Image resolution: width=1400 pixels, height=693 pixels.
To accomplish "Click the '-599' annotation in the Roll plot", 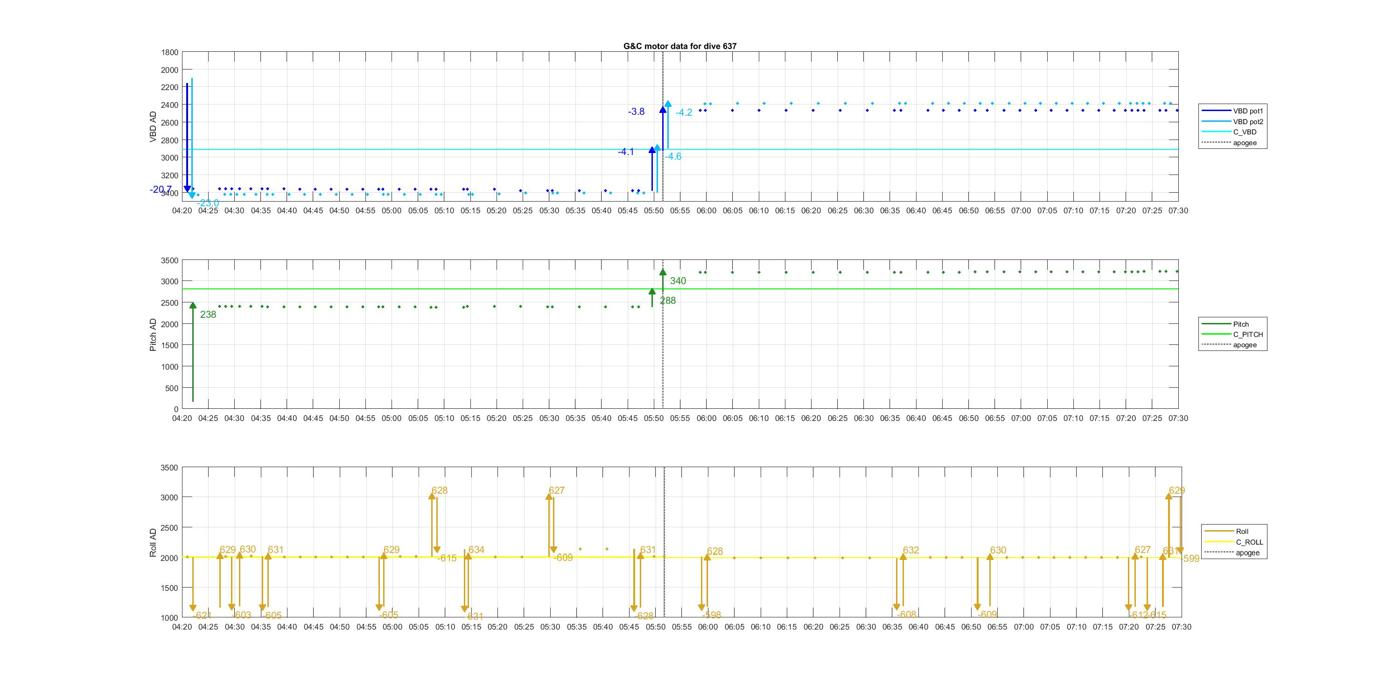I will pyautogui.click(x=1189, y=559).
